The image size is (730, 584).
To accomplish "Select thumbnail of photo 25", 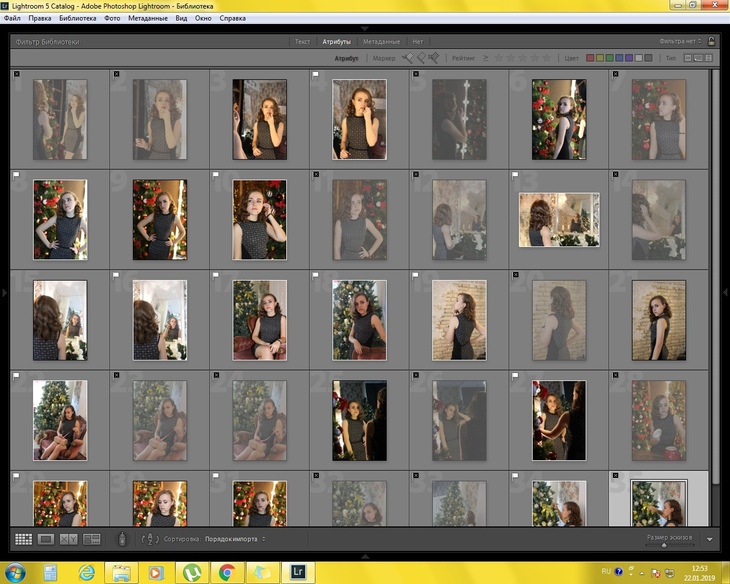I will pos(359,421).
